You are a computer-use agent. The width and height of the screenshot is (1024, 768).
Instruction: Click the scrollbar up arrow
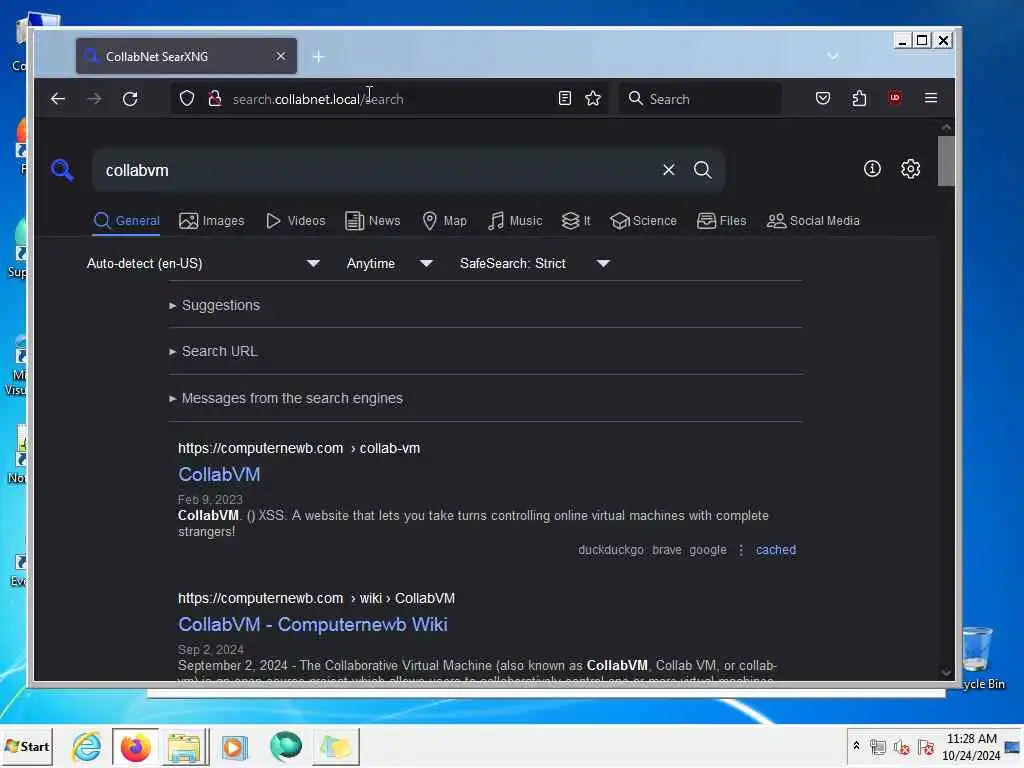(946, 127)
